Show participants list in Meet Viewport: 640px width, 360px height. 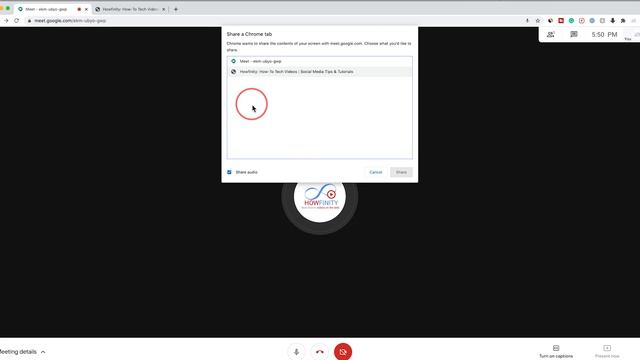coord(551,35)
